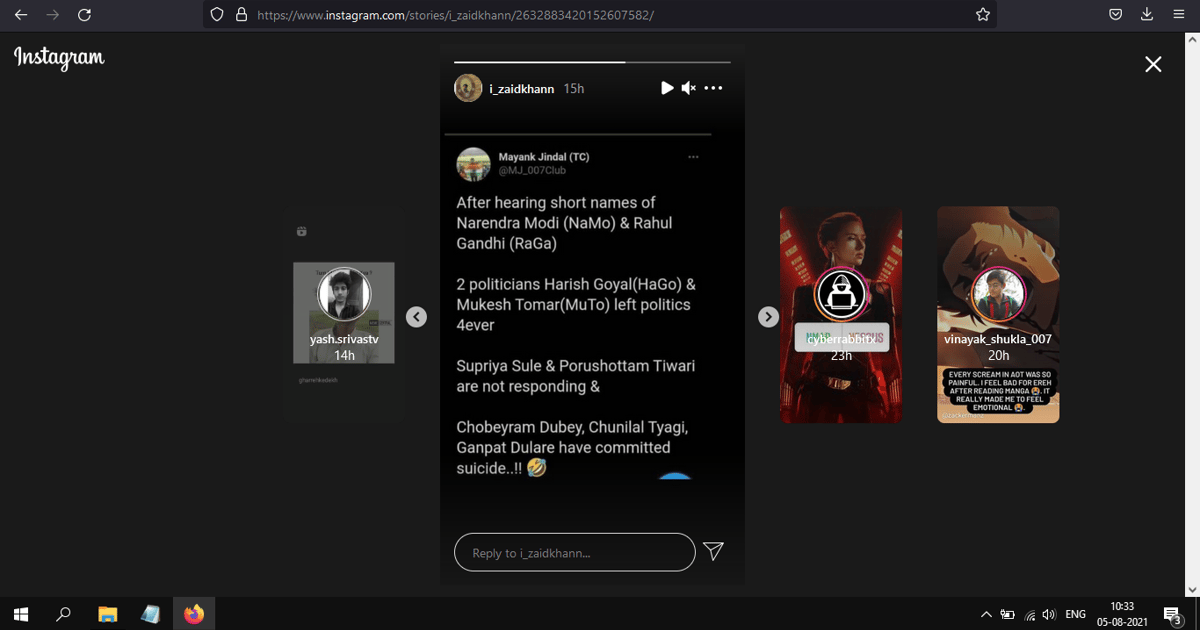1200x630 pixels.
Task: Go to next story with right arrow
Action: [768, 316]
